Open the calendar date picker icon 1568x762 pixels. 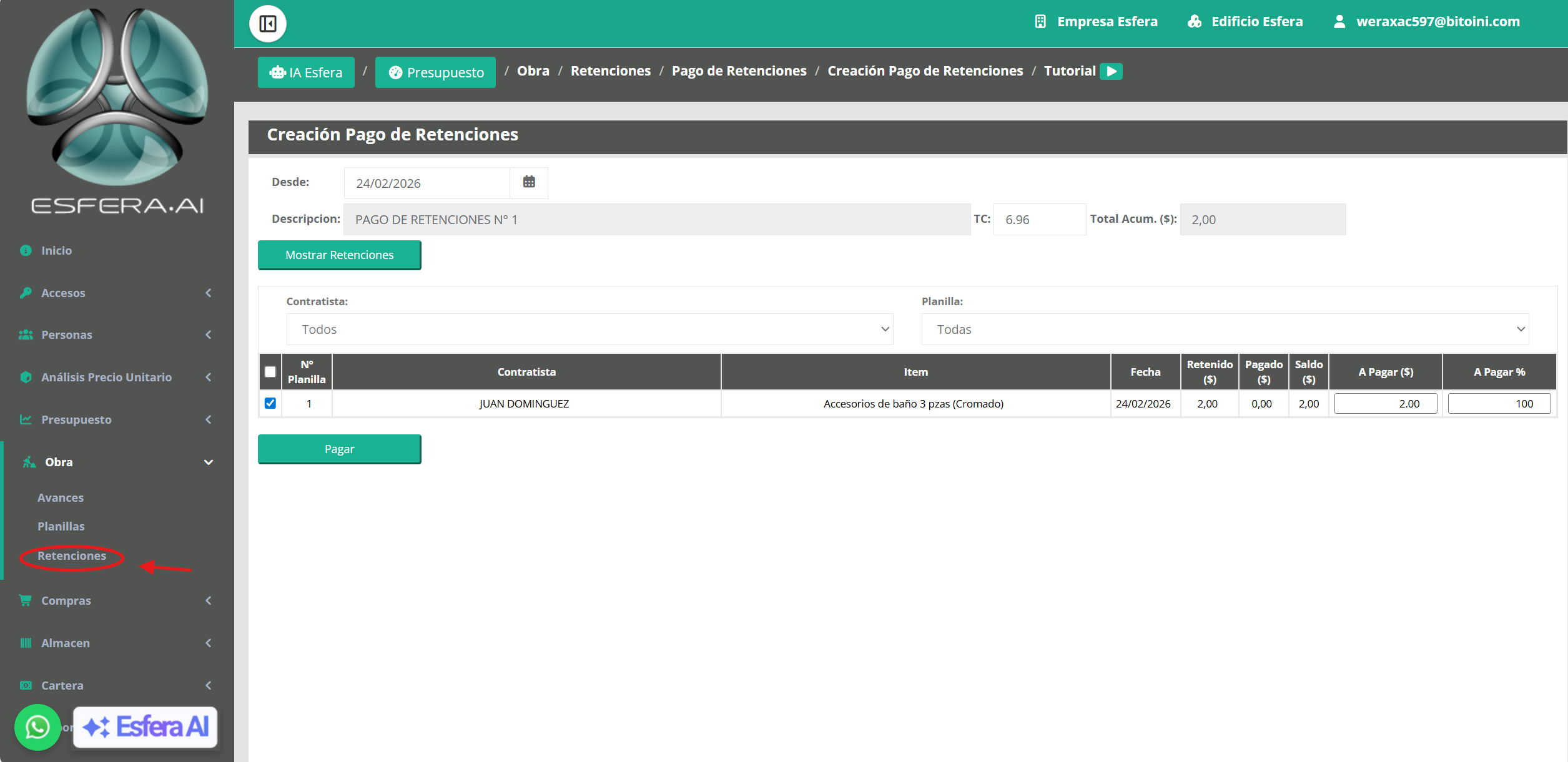529,182
